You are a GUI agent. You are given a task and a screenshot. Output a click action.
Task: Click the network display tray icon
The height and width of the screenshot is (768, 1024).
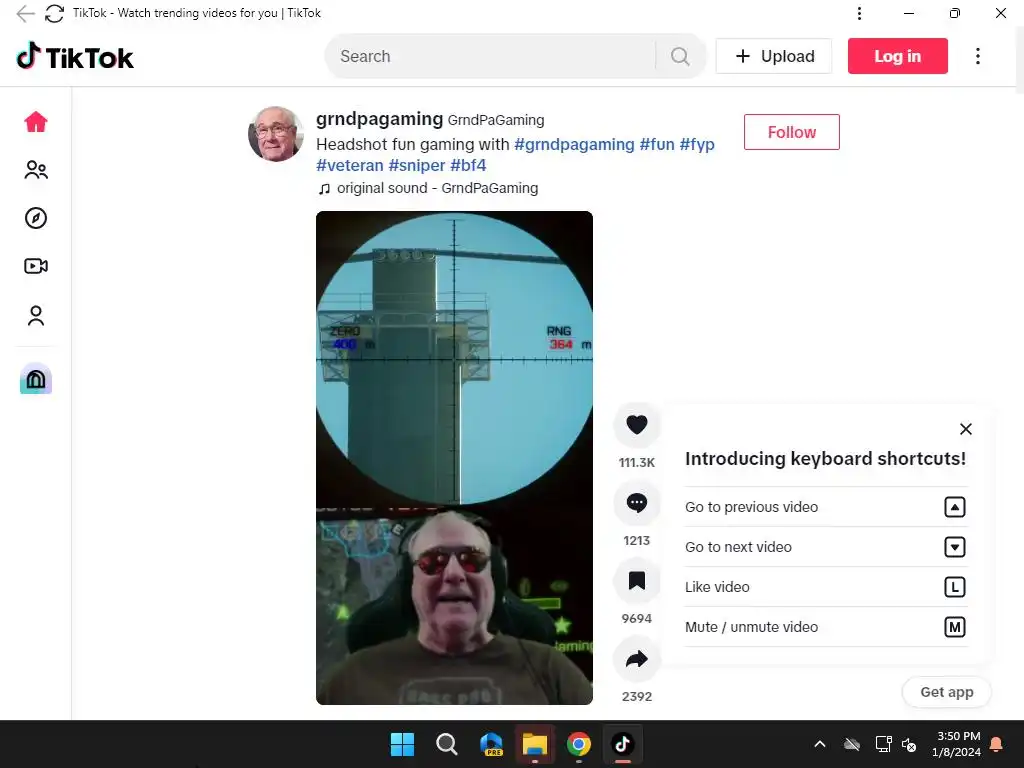(883, 744)
